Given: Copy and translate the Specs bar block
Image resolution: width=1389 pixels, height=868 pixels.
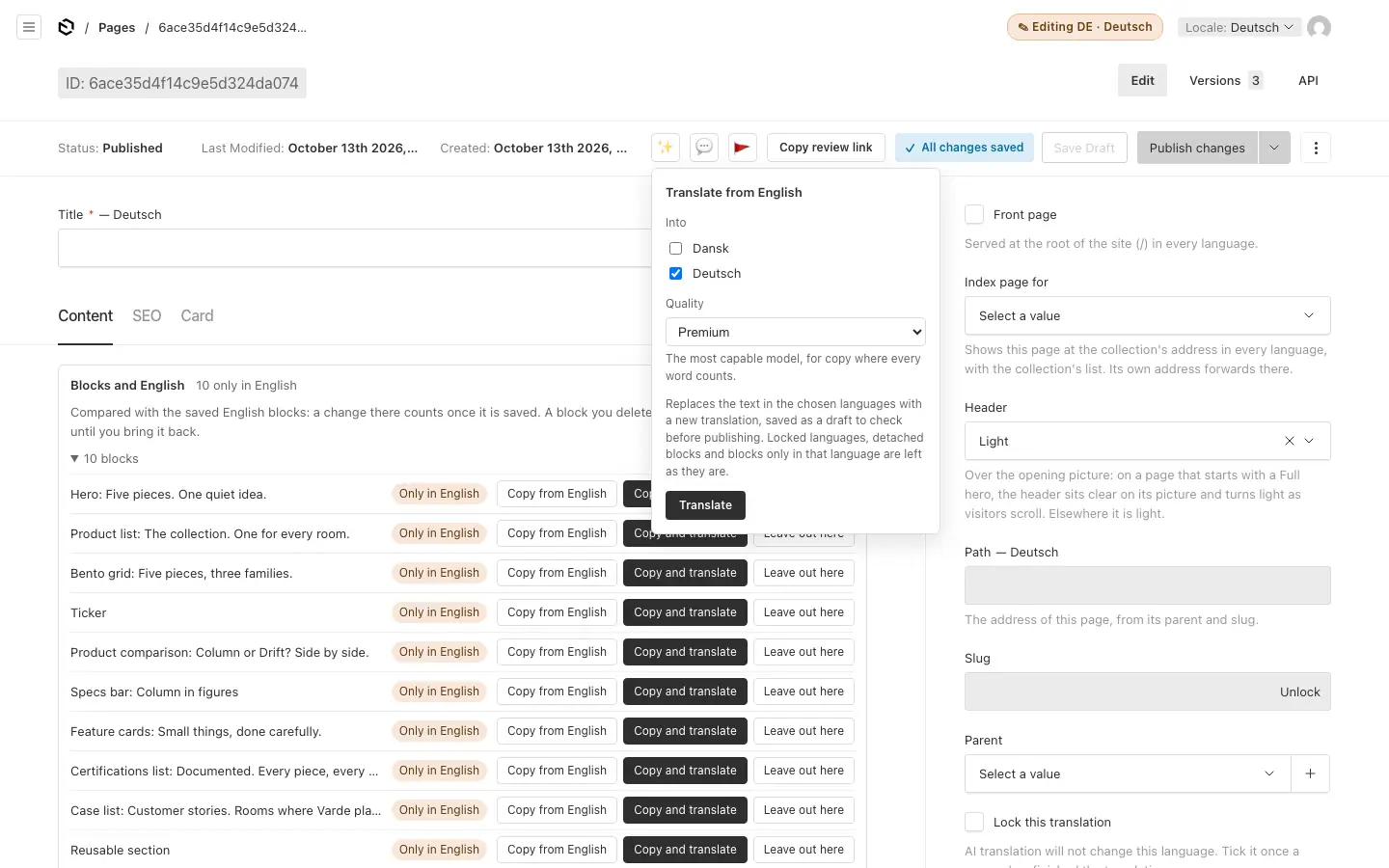Looking at the screenshot, I should click(685, 692).
